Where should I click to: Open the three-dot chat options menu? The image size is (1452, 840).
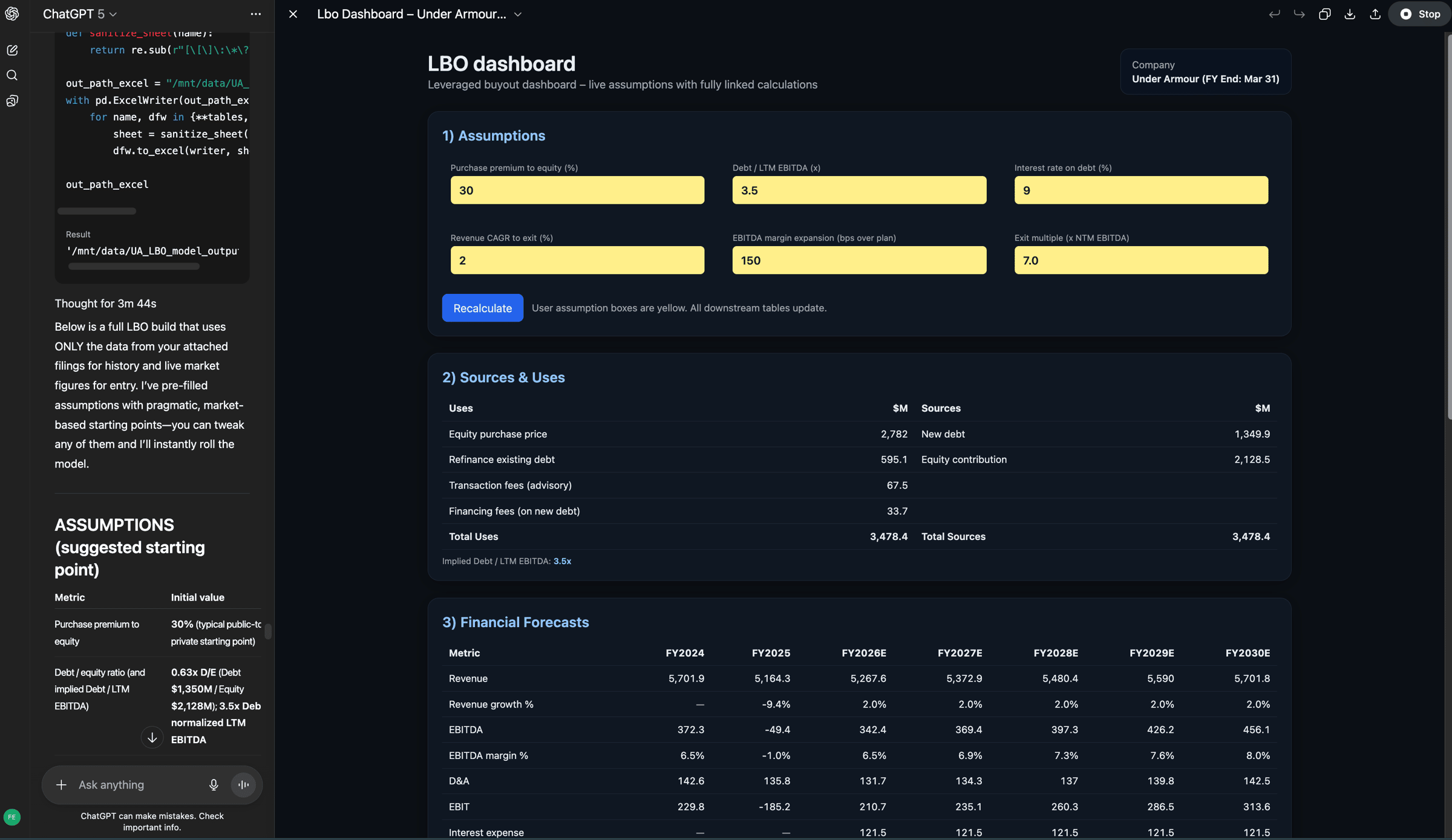tap(256, 14)
